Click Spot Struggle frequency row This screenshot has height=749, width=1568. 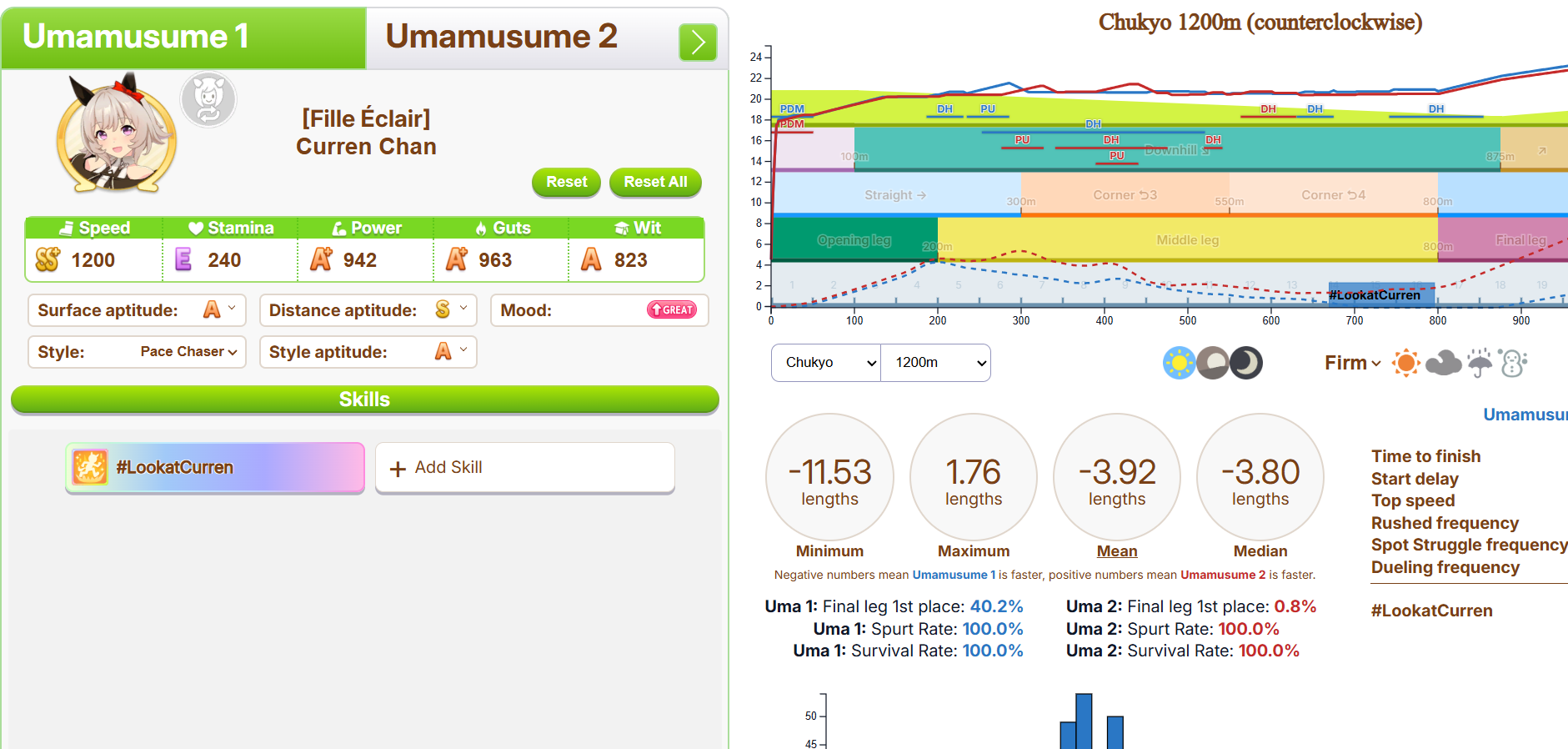coord(1469,545)
